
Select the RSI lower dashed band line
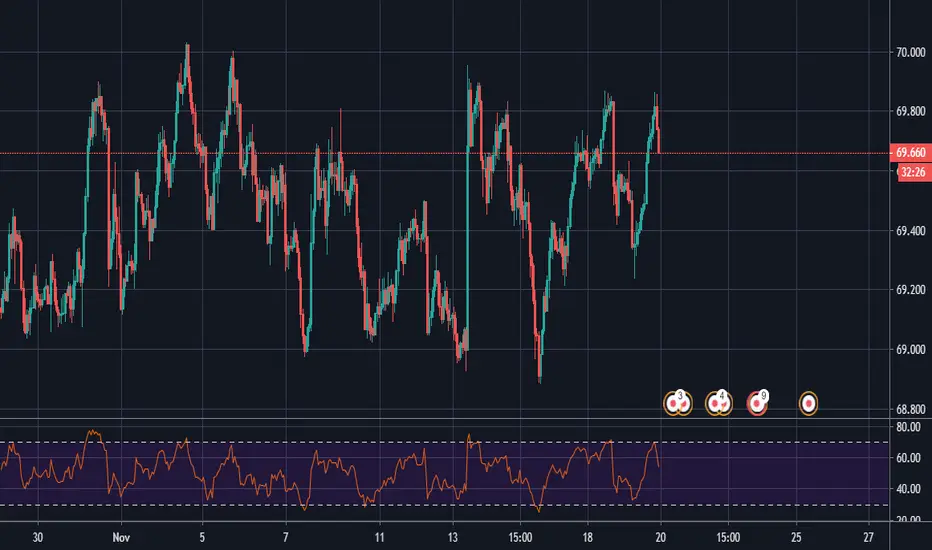[445, 505]
